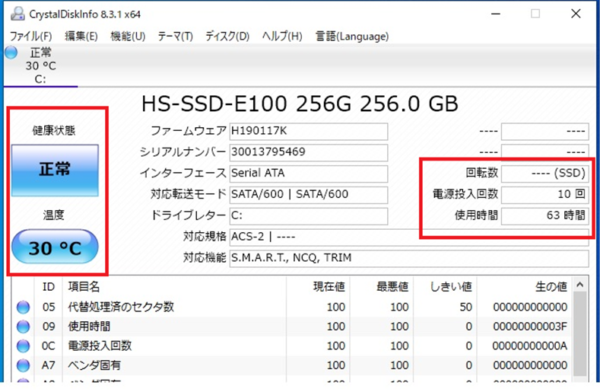The image size is (600, 392).
Task: Click the interface field Serial ATA
Action: (x=308, y=173)
